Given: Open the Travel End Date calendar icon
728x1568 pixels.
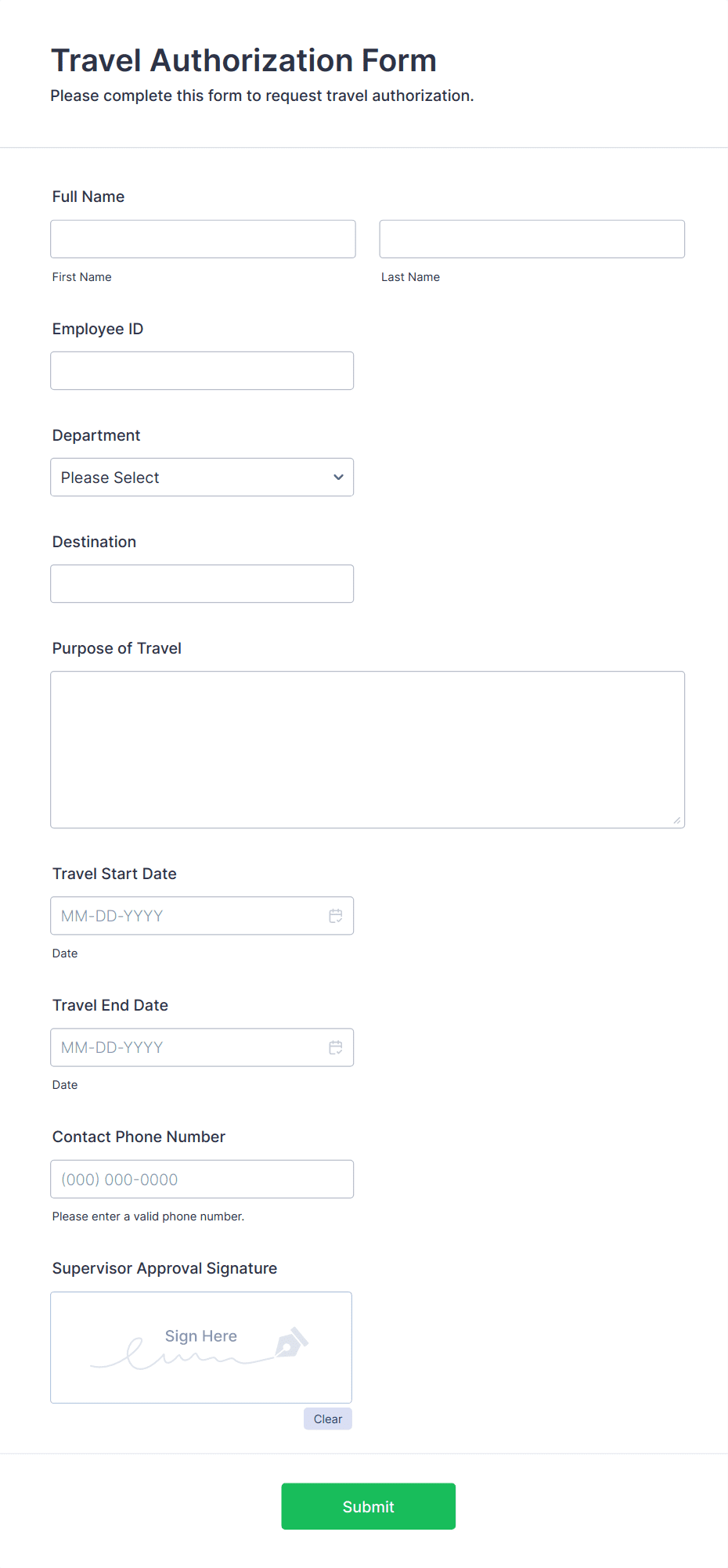Looking at the screenshot, I should click(336, 1047).
